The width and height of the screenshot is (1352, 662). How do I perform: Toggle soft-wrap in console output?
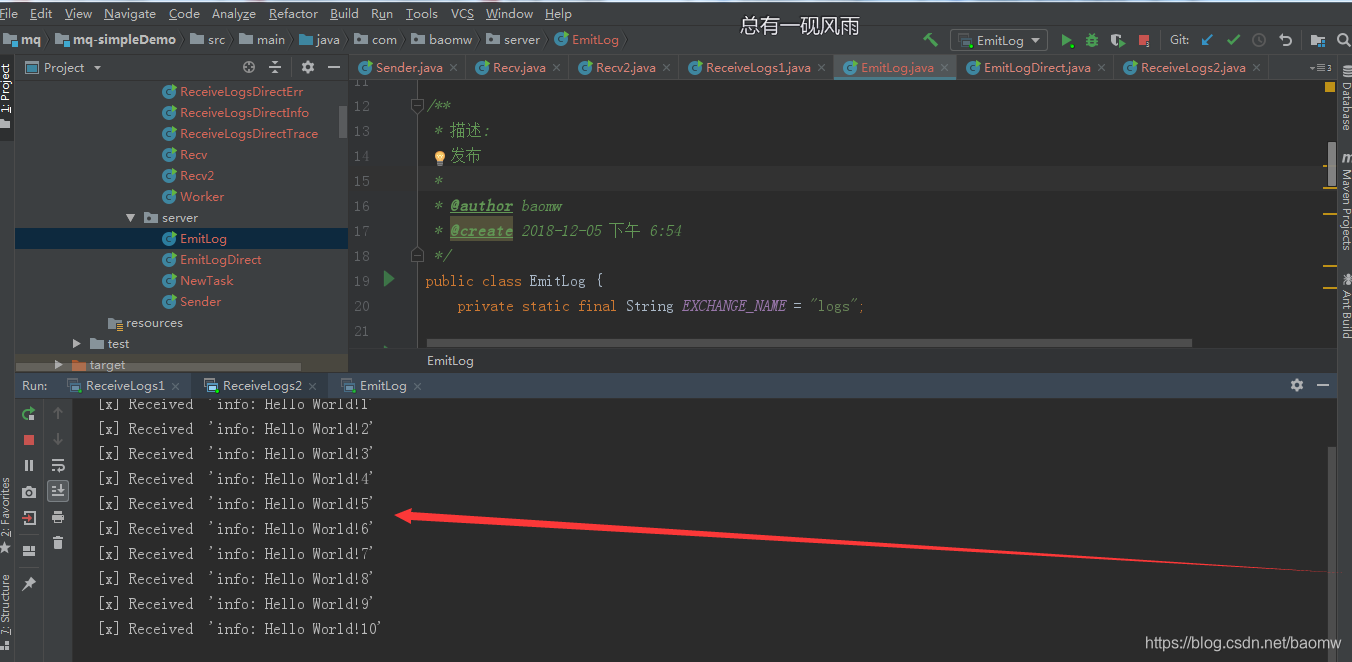point(58,465)
